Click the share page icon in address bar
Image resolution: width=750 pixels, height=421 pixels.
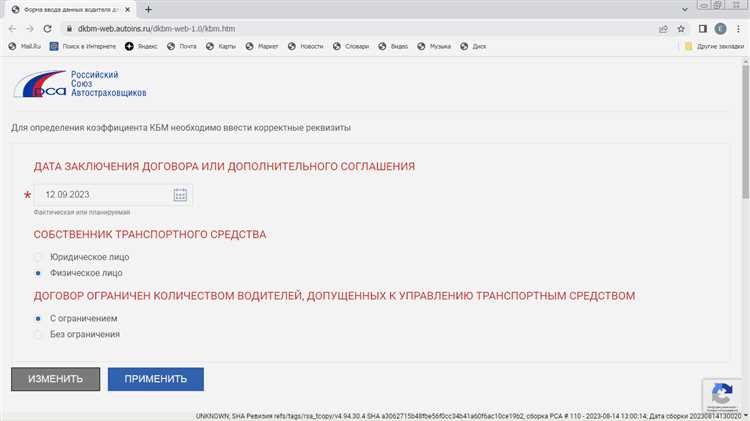[663, 29]
